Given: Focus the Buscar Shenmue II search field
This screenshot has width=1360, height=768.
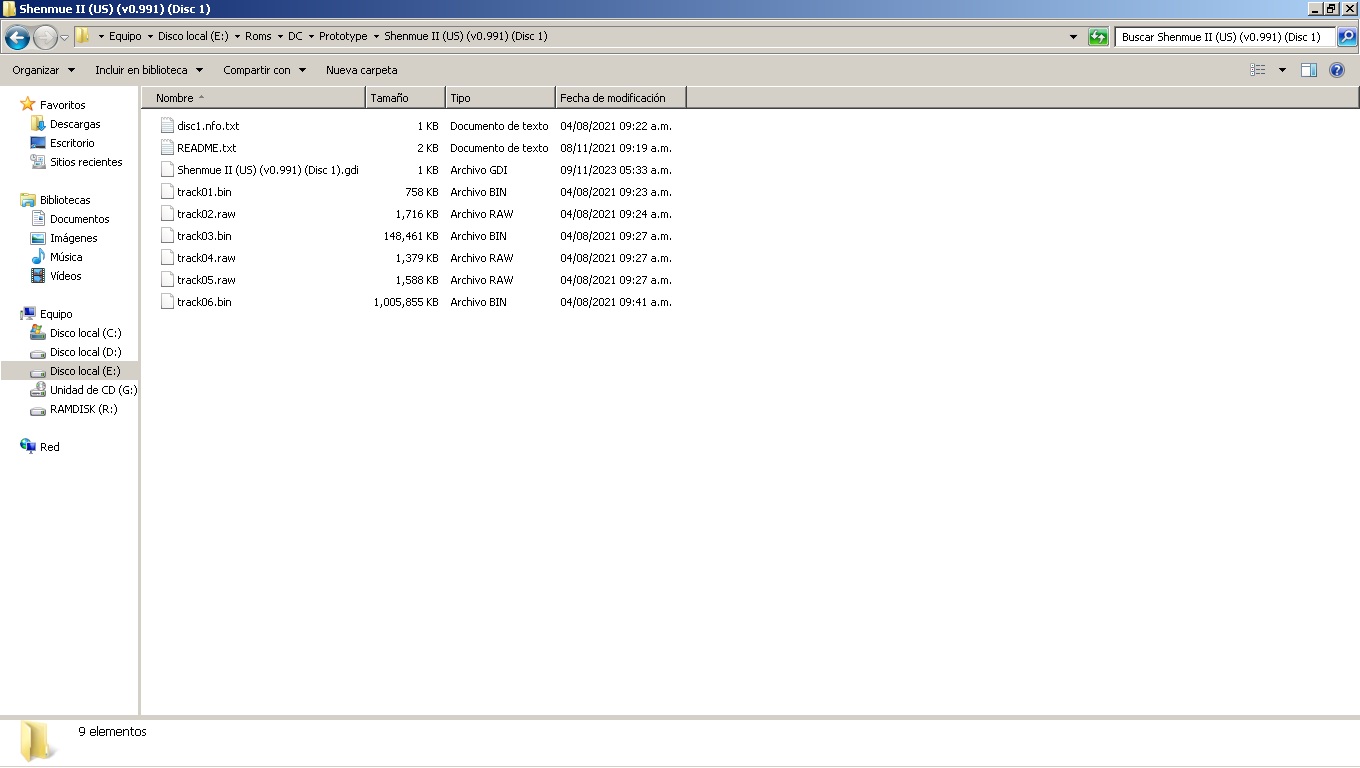Looking at the screenshot, I should (x=1225, y=37).
